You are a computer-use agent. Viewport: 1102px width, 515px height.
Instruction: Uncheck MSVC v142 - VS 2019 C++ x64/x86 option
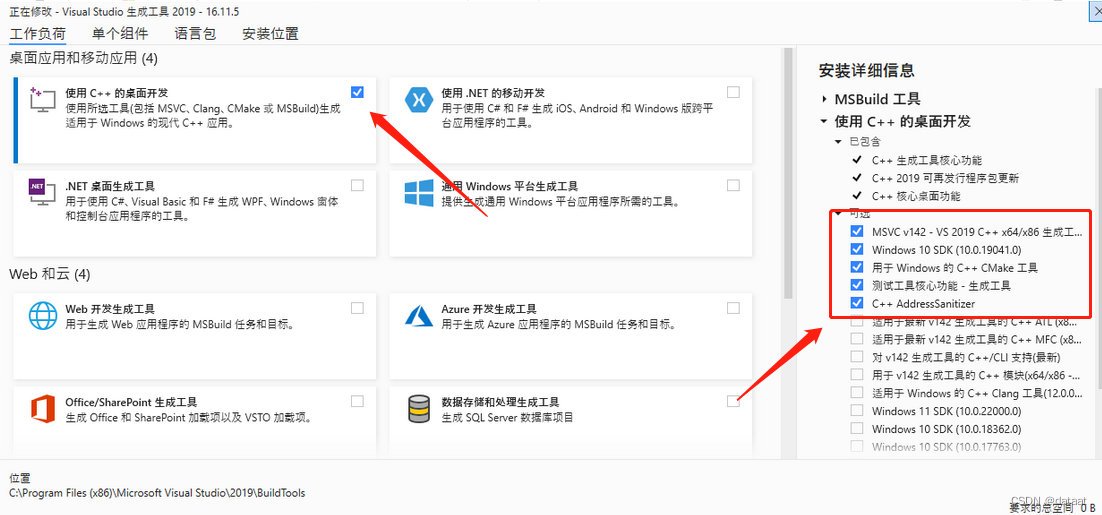pos(857,231)
